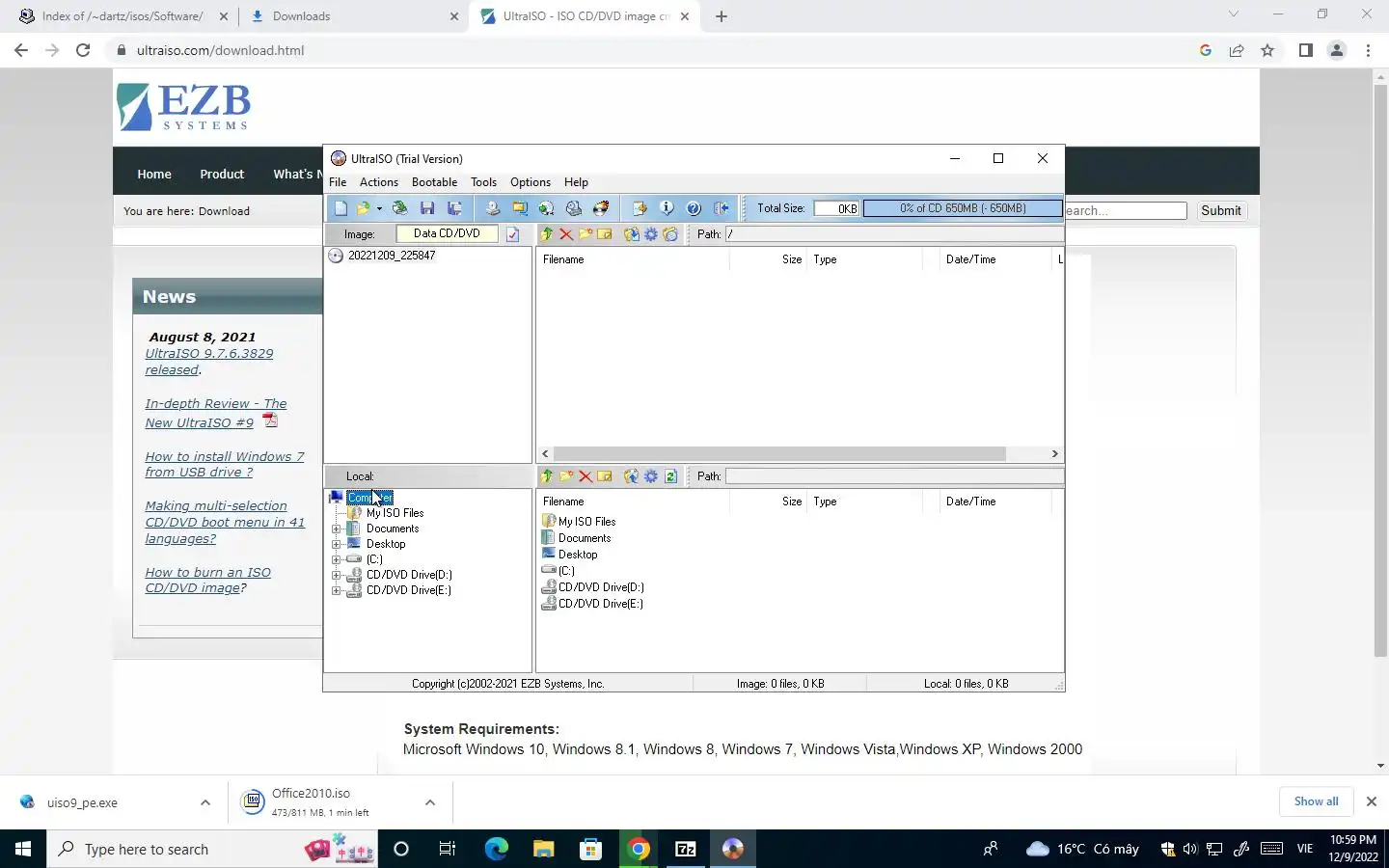1389x868 pixels.
Task: Open the File menu
Action: point(338,182)
